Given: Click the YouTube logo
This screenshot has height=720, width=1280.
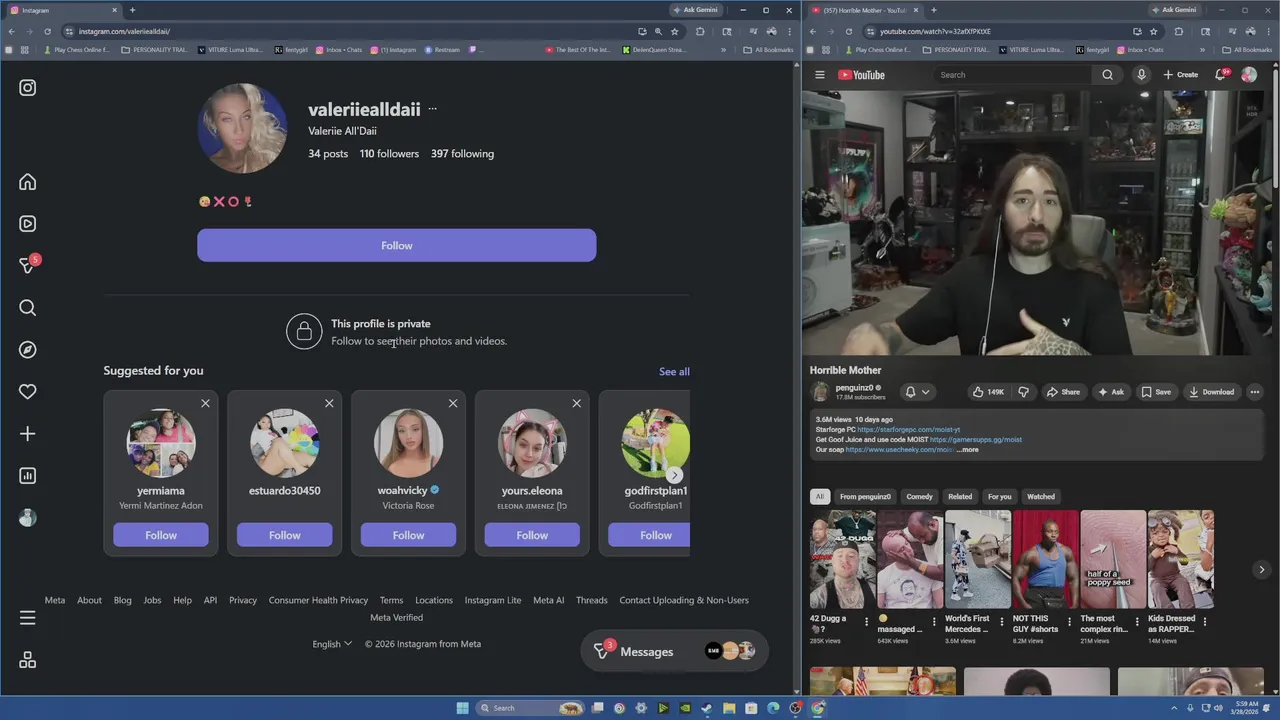Looking at the screenshot, I should [861, 75].
